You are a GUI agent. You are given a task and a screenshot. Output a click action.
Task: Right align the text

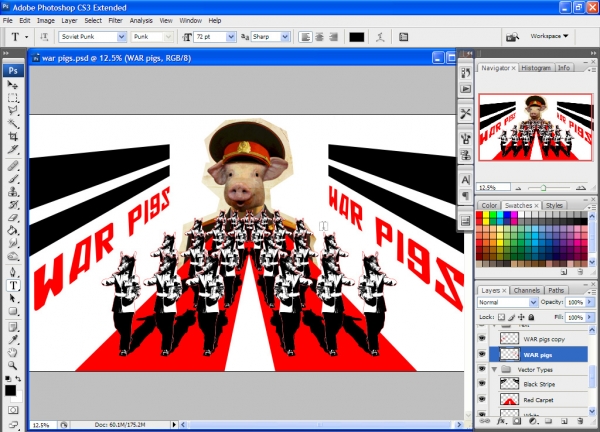(x=334, y=37)
